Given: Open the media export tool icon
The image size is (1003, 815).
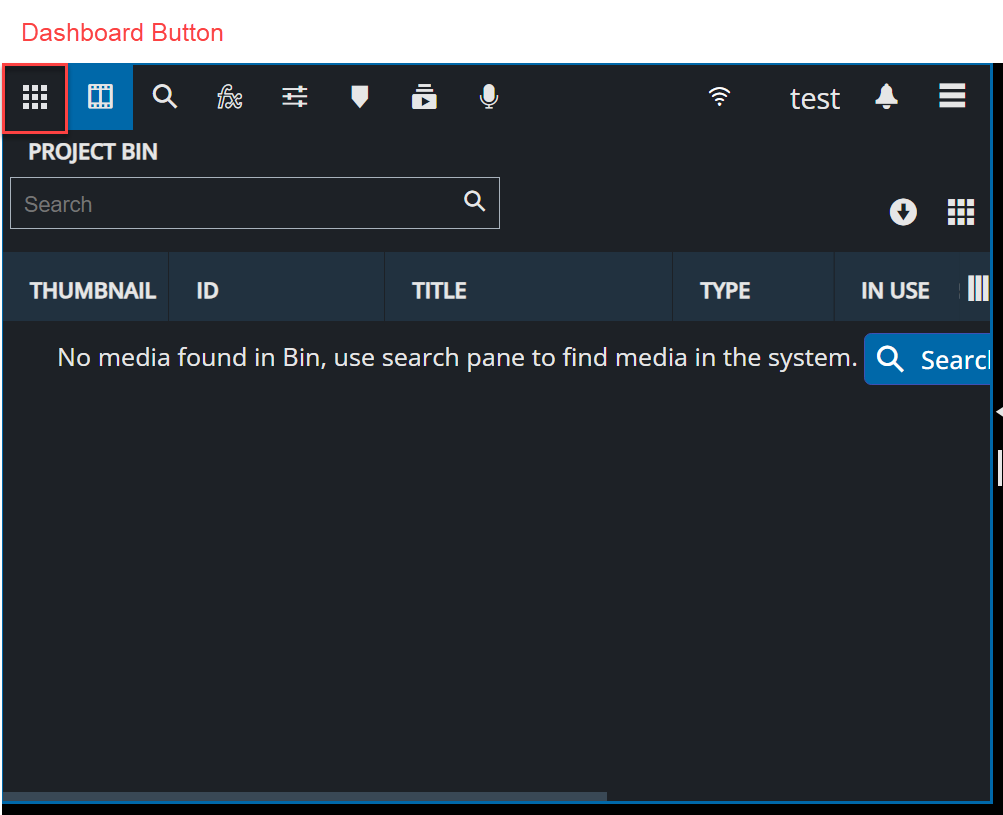Looking at the screenshot, I should pos(424,97).
